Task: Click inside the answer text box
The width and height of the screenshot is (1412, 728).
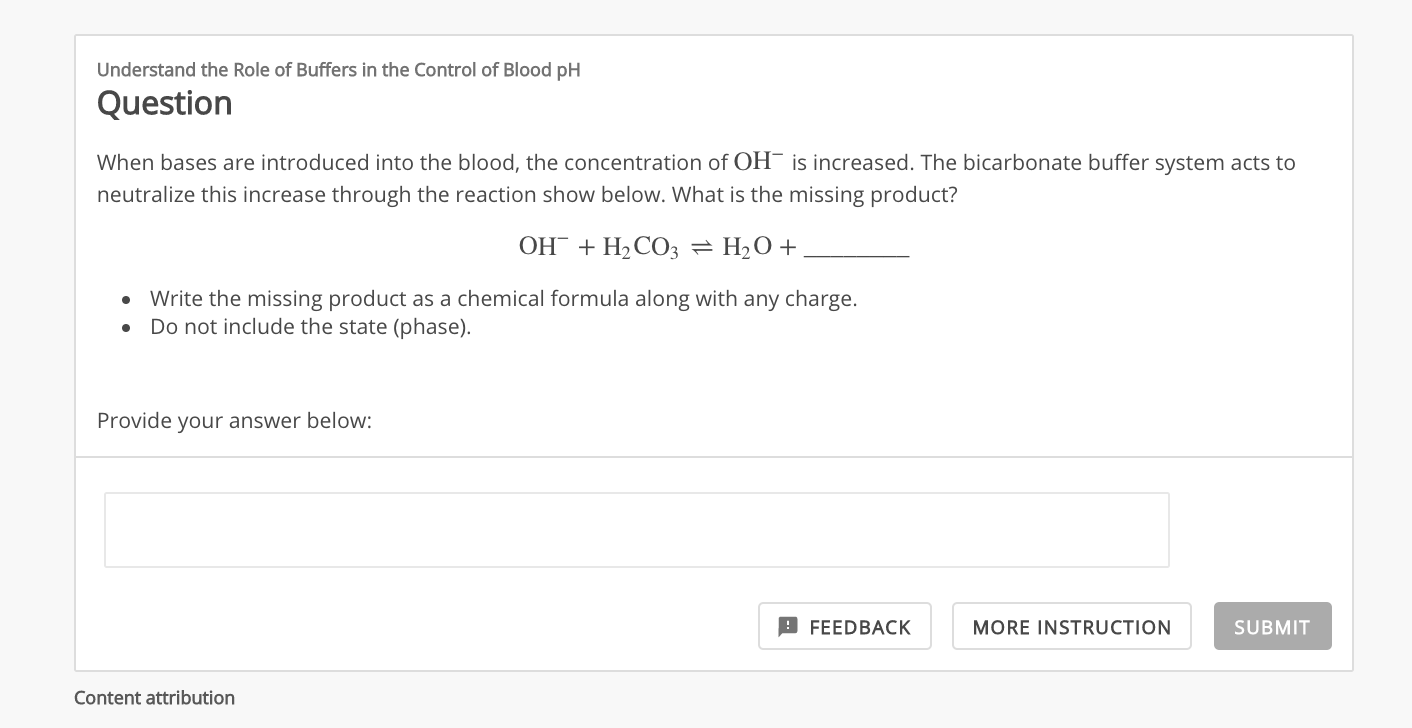Action: (x=637, y=530)
